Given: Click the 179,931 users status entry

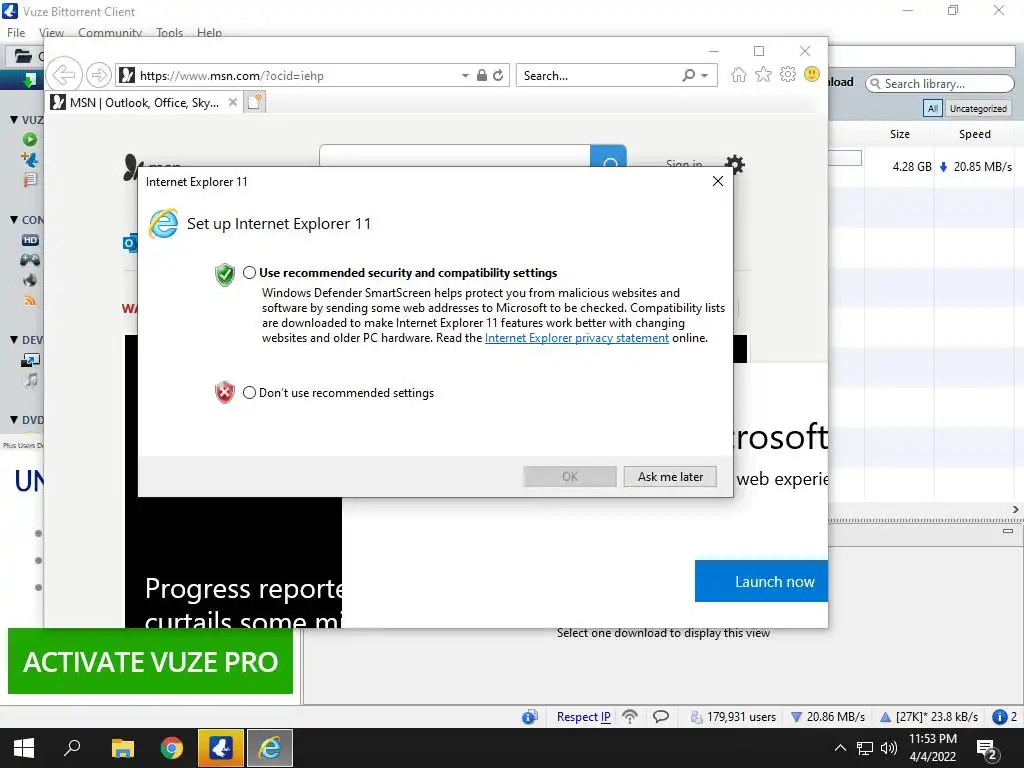Looking at the screenshot, I should coord(733,716).
